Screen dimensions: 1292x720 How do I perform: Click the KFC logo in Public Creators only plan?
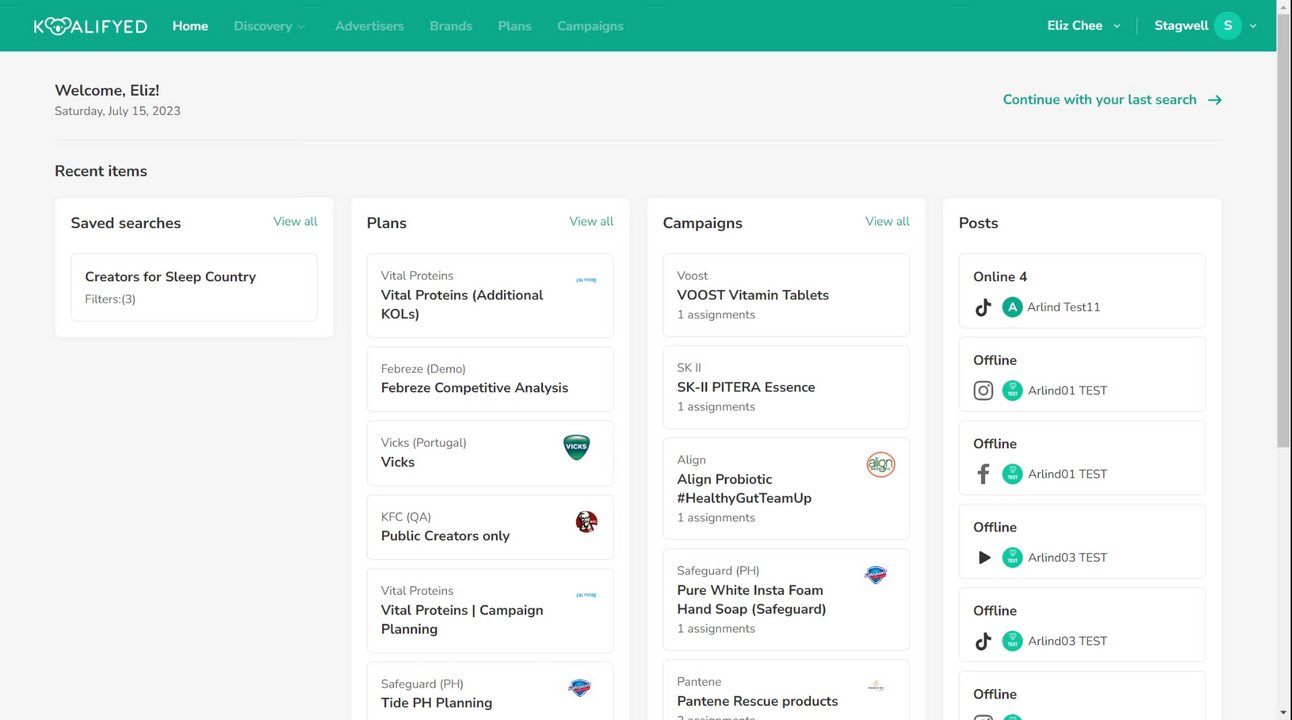pos(587,521)
